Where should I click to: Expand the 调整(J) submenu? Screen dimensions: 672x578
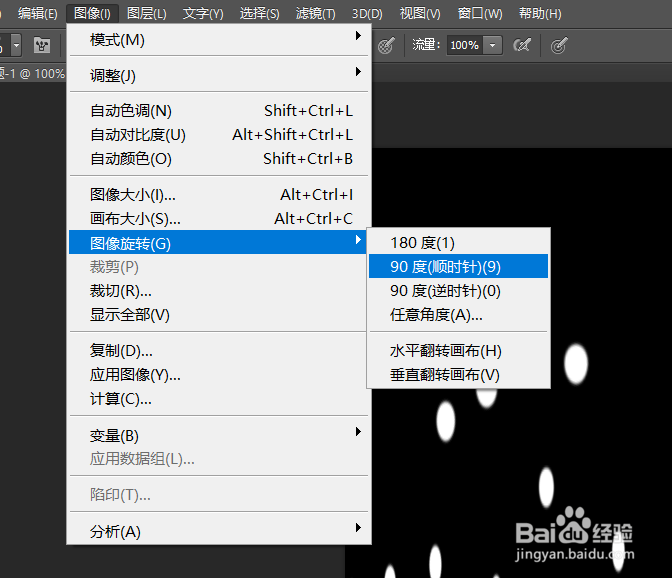click(219, 75)
